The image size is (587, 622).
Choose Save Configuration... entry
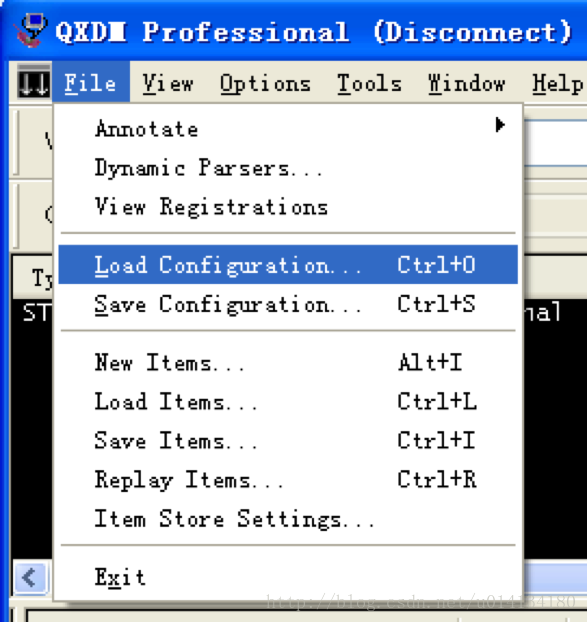coord(288,304)
